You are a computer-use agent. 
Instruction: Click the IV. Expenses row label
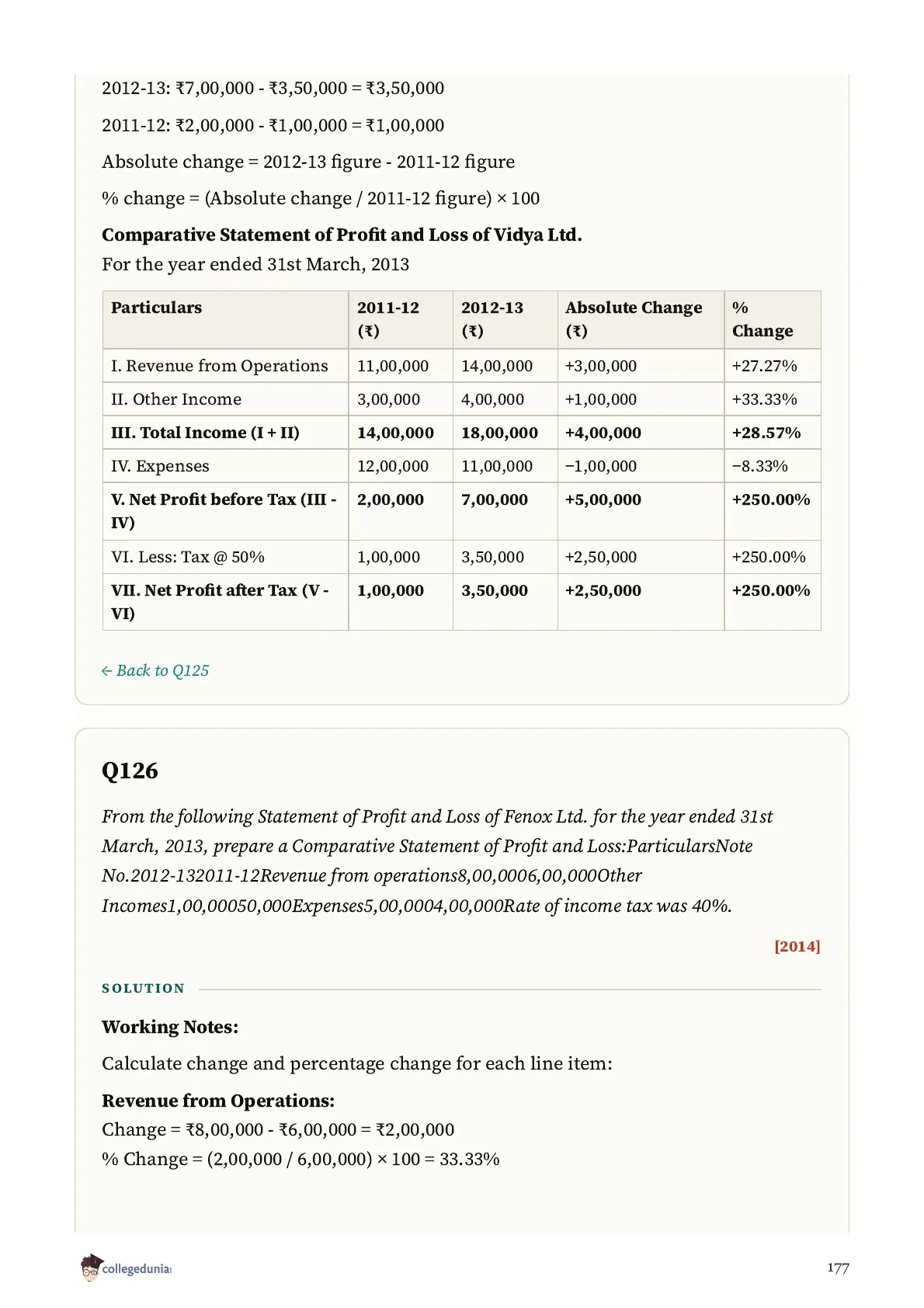(x=160, y=466)
